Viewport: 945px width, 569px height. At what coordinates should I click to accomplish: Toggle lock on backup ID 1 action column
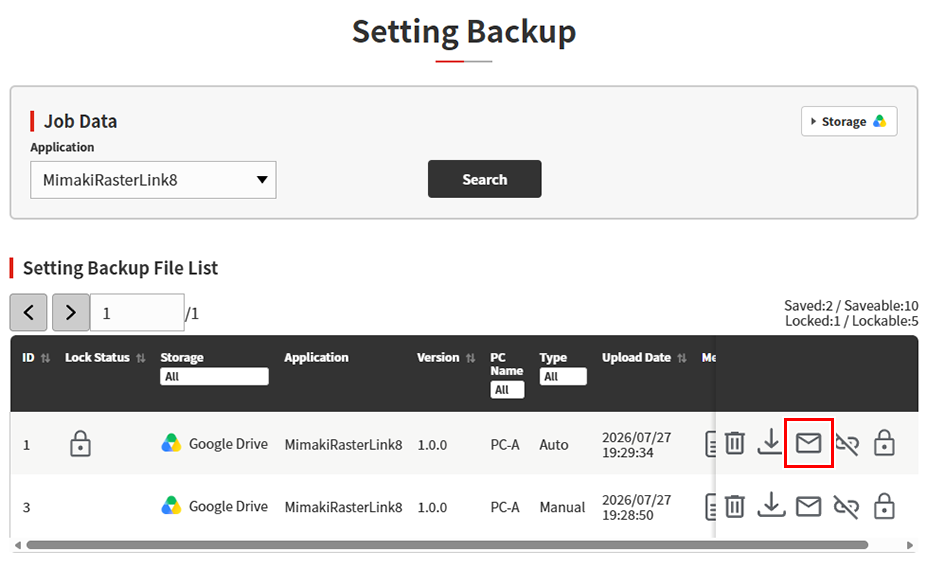884,442
